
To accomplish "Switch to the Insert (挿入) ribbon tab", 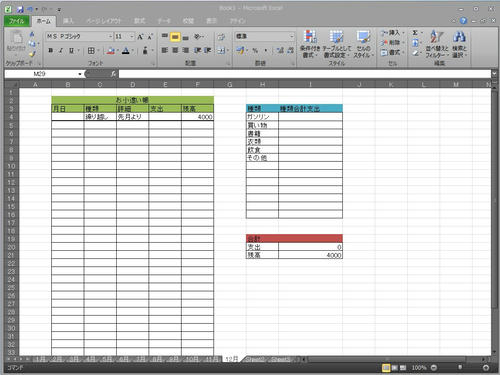I will click(x=68, y=21).
